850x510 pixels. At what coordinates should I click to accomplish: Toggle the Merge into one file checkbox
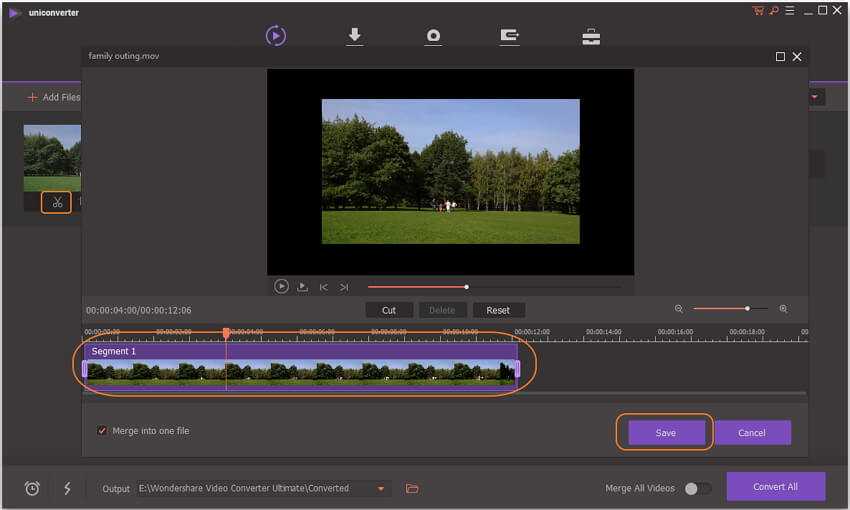(102, 431)
